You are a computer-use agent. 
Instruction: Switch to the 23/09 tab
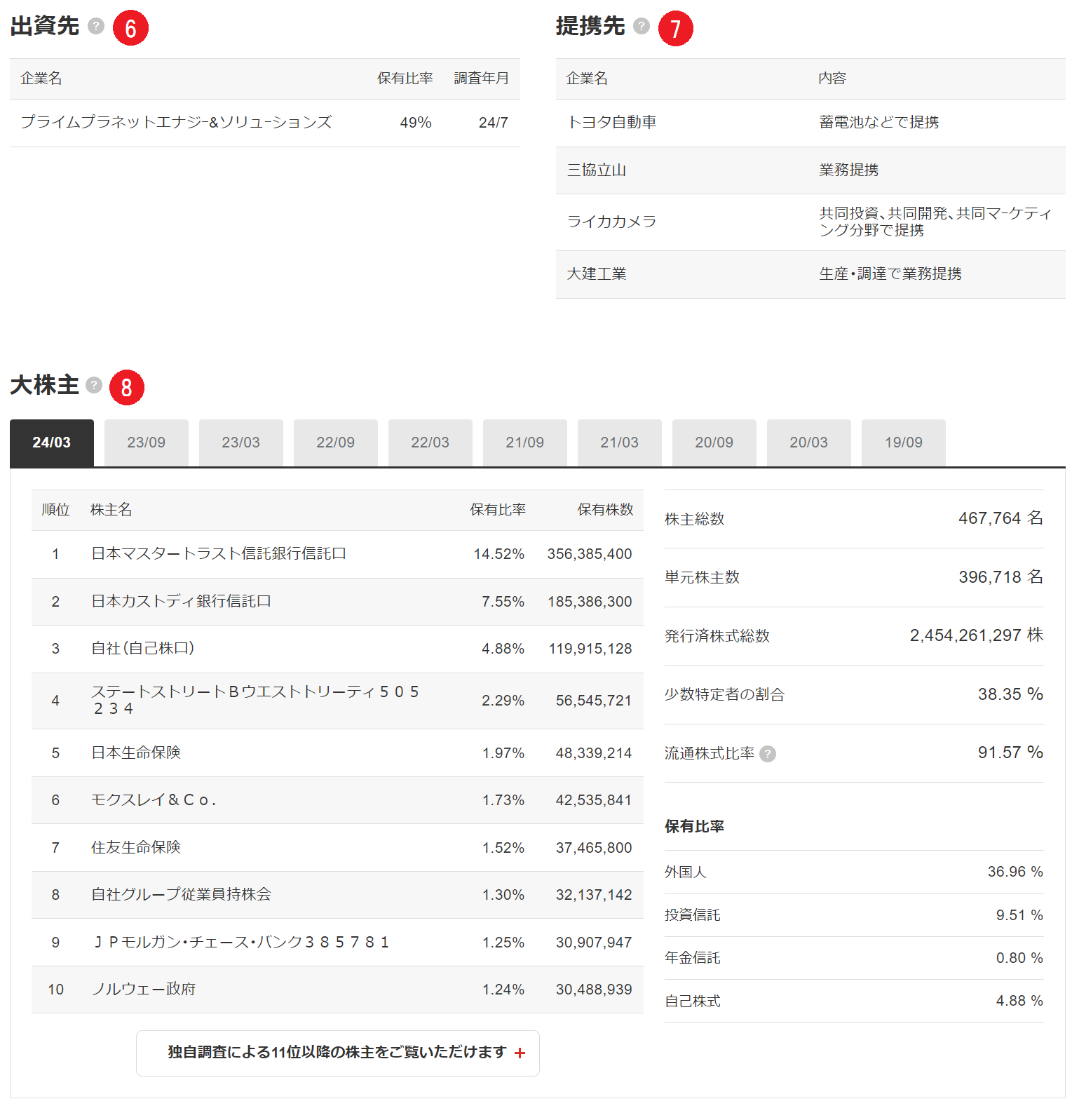147,443
